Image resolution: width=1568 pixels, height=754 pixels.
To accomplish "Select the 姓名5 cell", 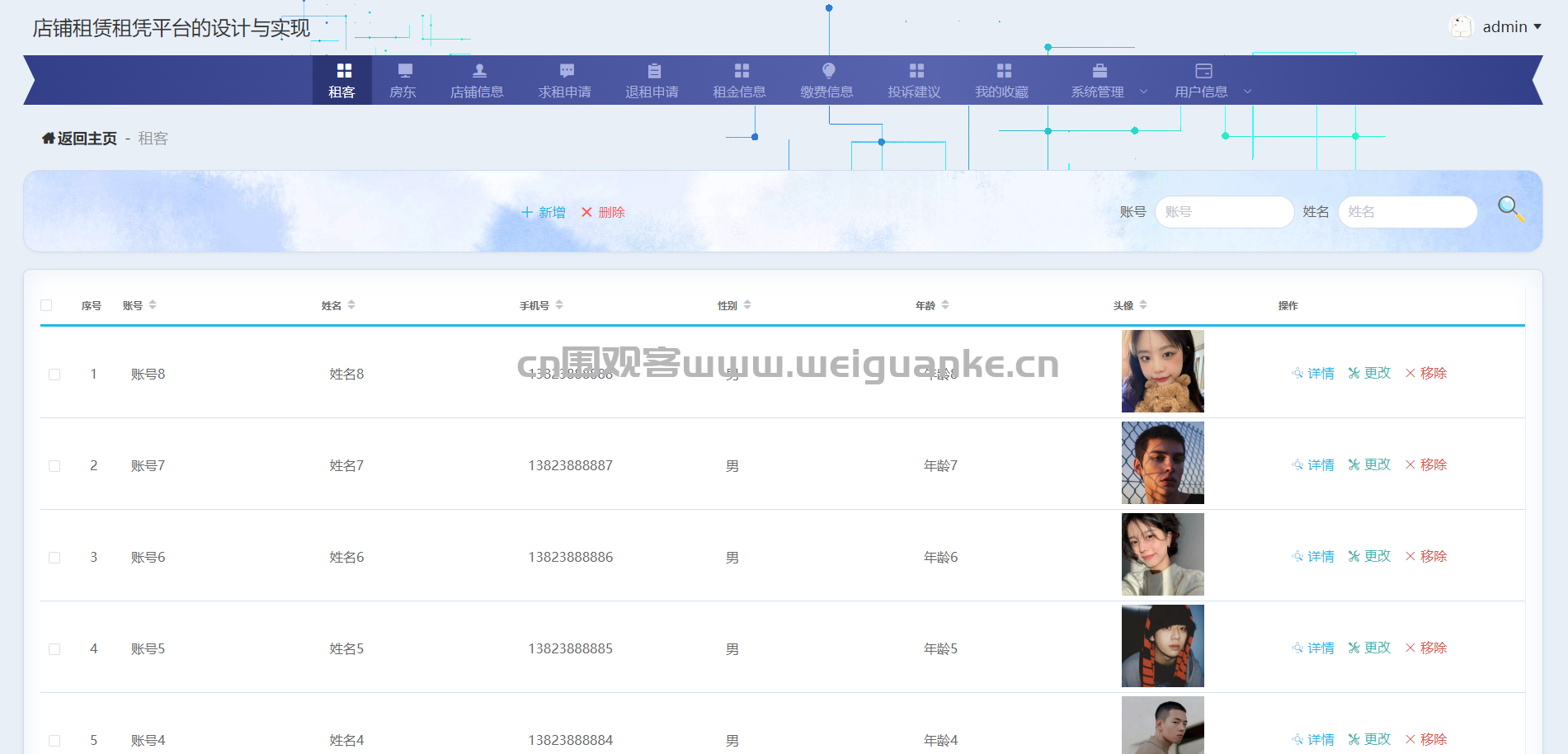I will point(347,649).
